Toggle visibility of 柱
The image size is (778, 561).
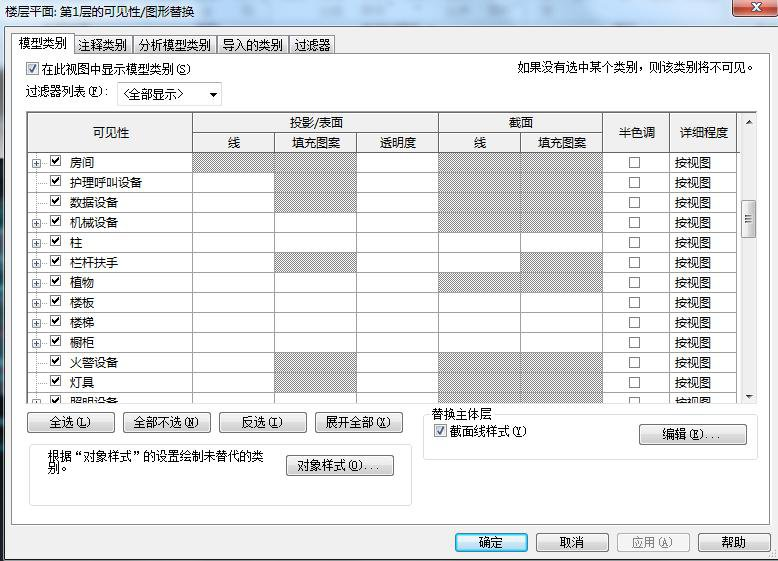pyautogui.click(x=56, y=241)
